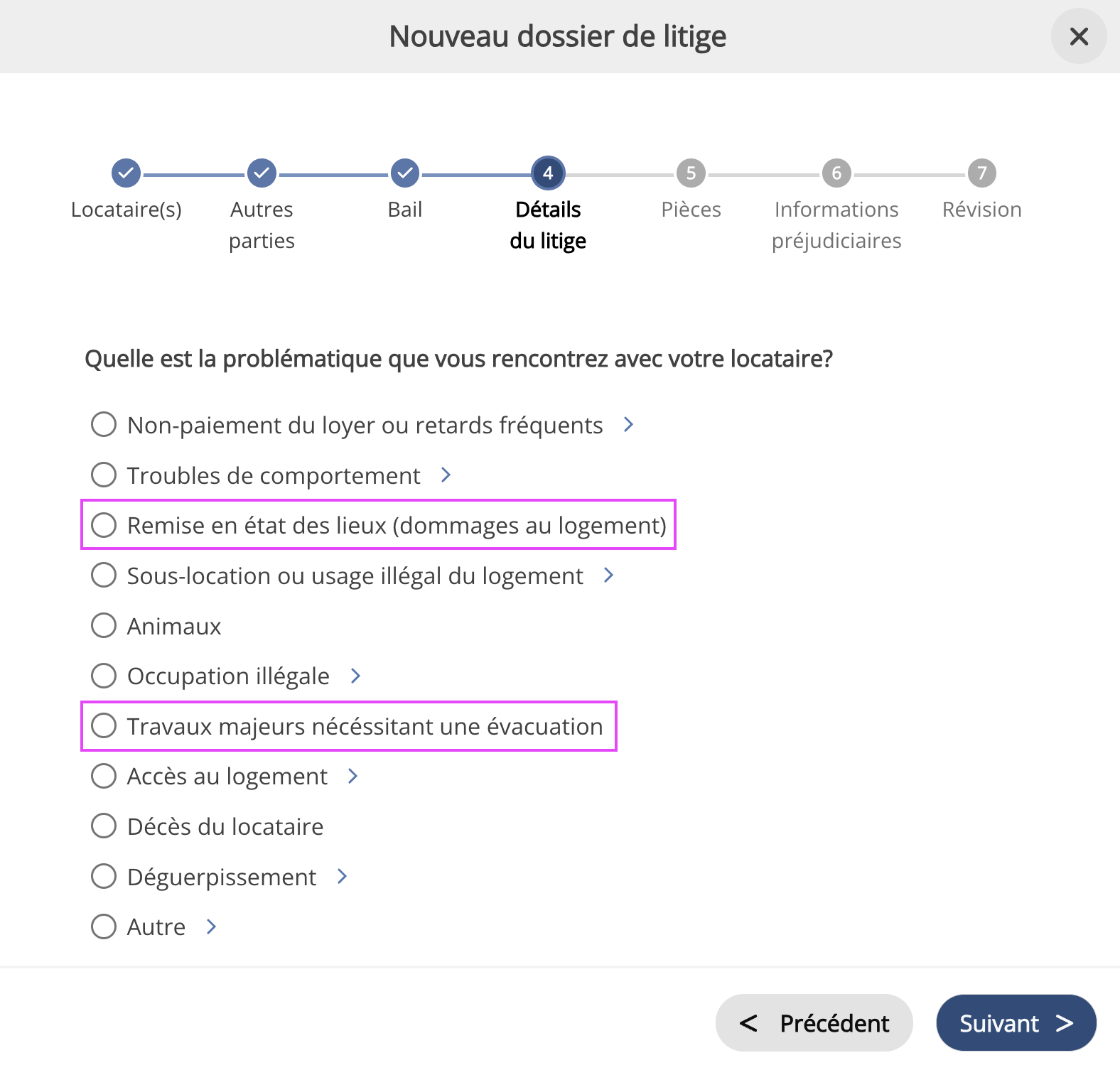The image size is (1120, 1070).
Task: Expand the Déguerpissement chevron arrow
Action: 342,876
